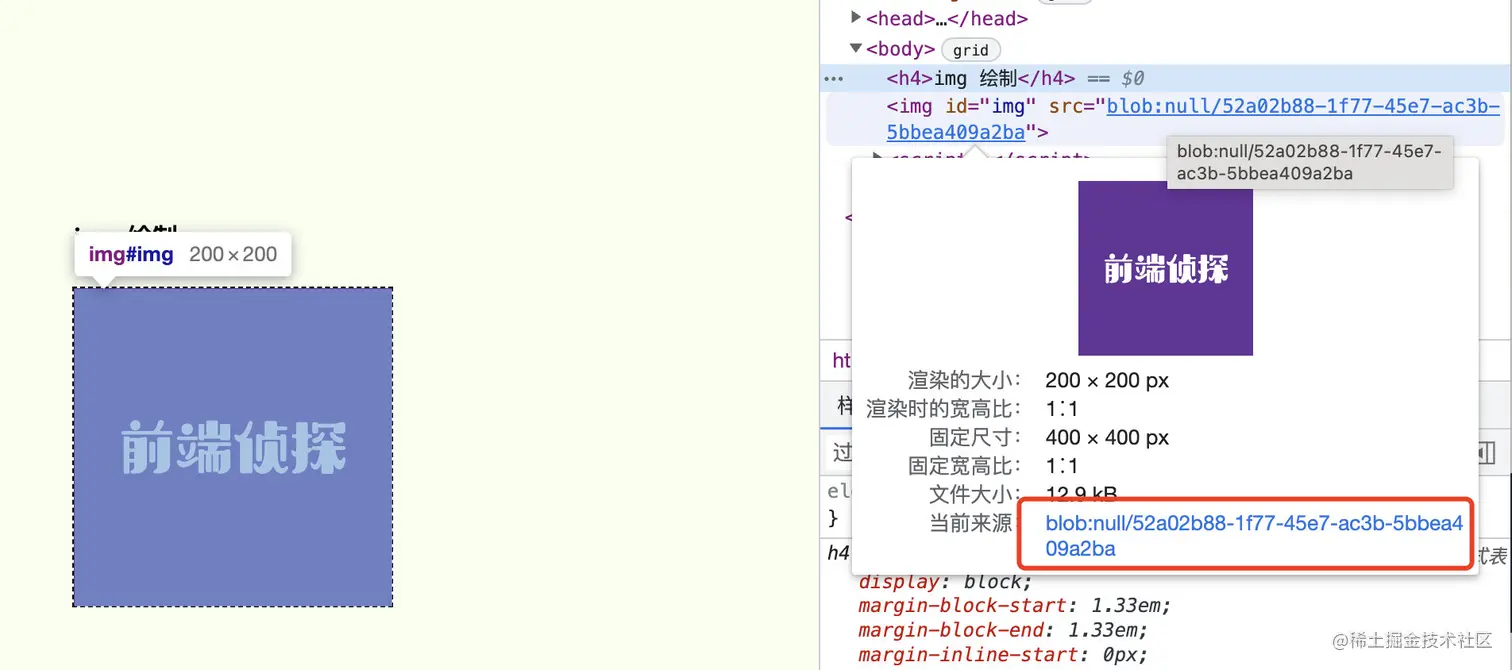
Task: Open the more-actions (•••) menu beside h4
Action: click(836, 78)
